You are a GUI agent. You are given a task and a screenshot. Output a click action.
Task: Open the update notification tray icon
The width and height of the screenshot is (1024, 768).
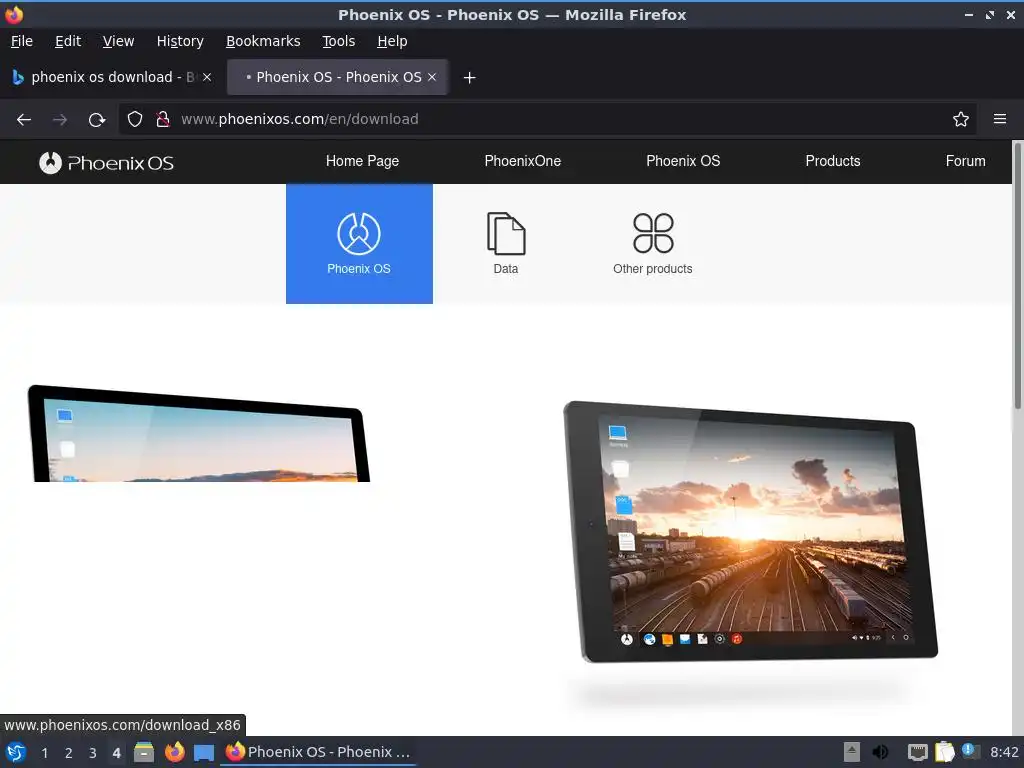click(970, 752)
